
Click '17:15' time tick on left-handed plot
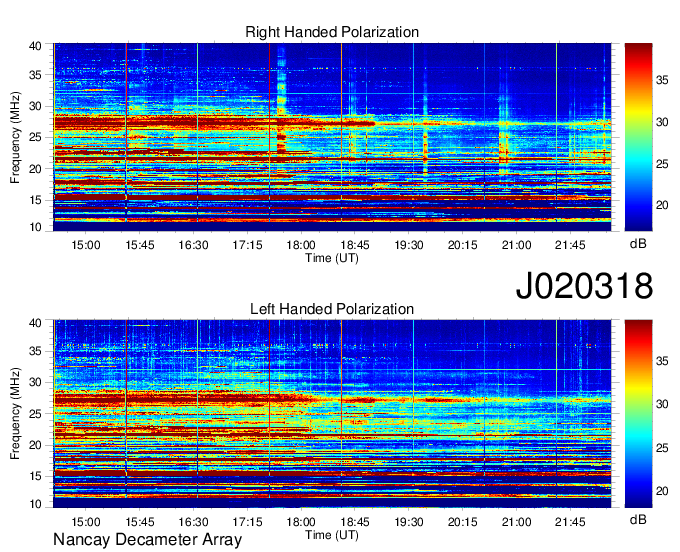pyautogui.click(x=247, y=522)
